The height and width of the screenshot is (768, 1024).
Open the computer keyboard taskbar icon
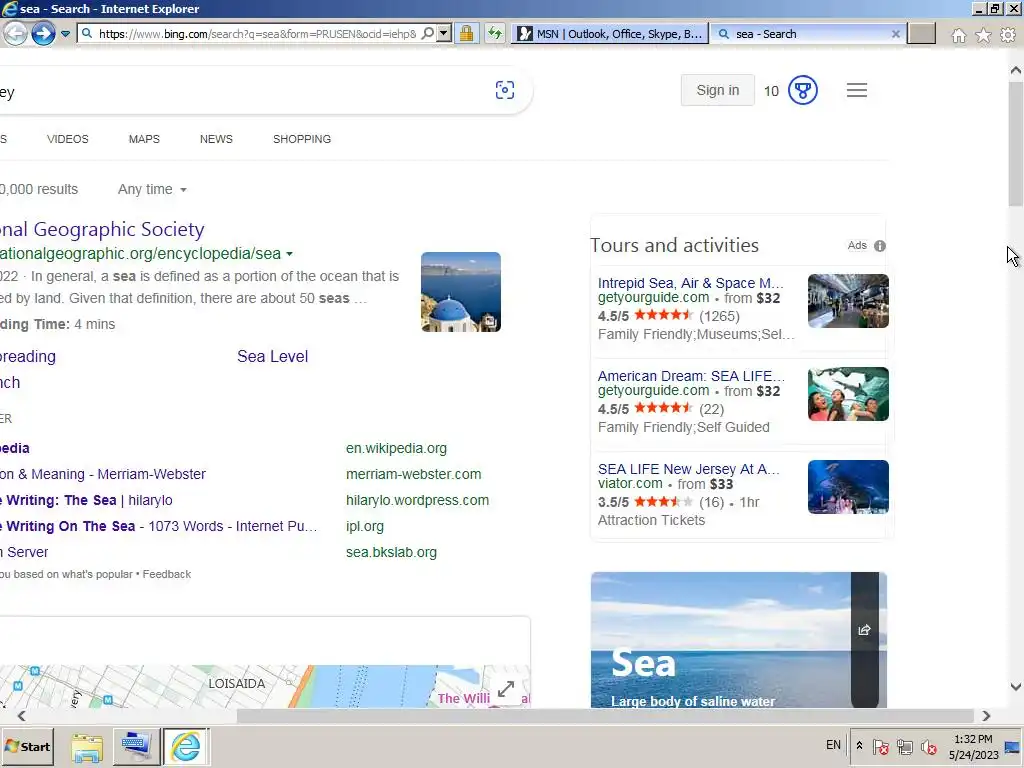pyautogui.click(x=136, y=747)
